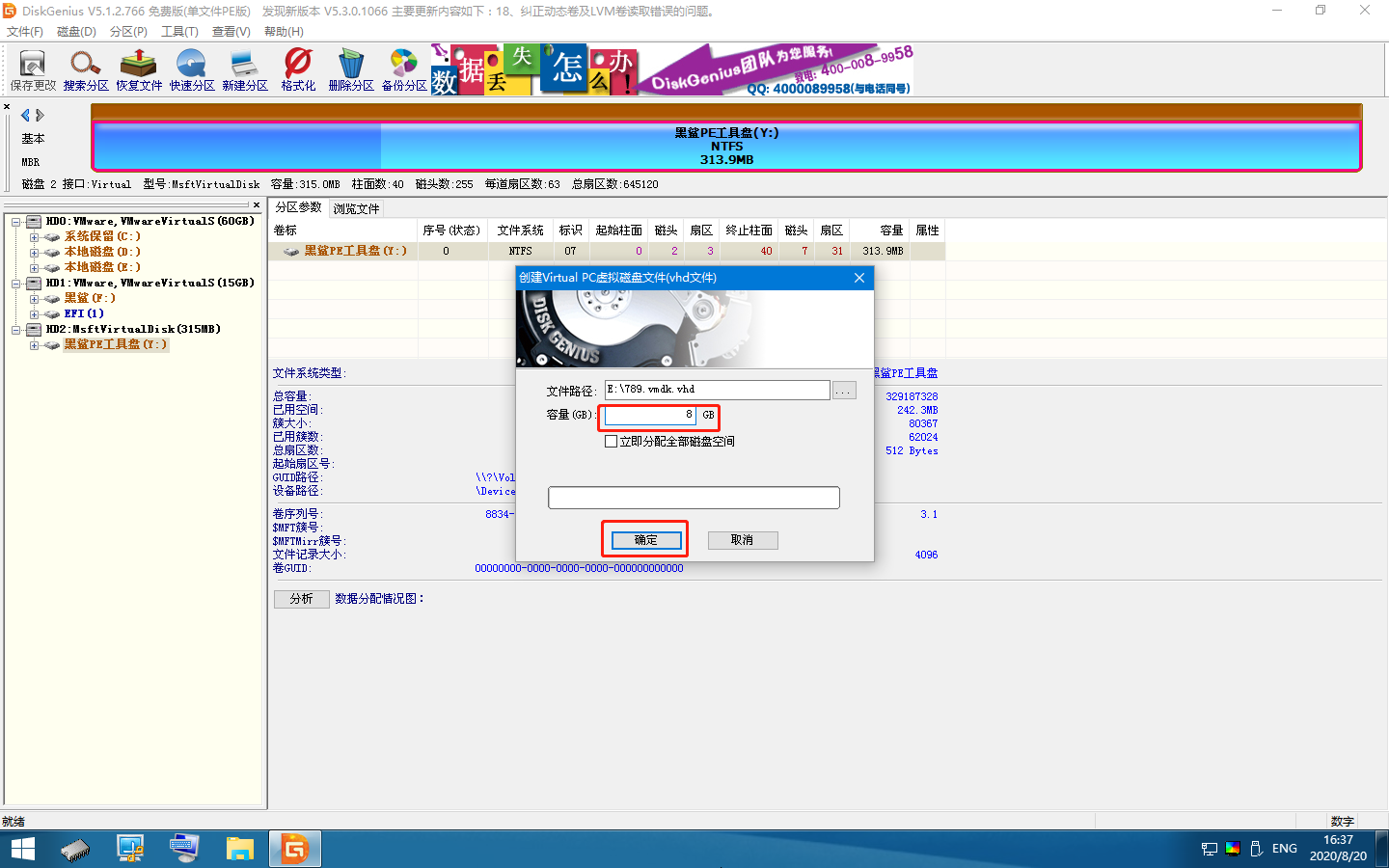
Task: Open the Disk (磁盘) menu
Action: click(76, 32)
